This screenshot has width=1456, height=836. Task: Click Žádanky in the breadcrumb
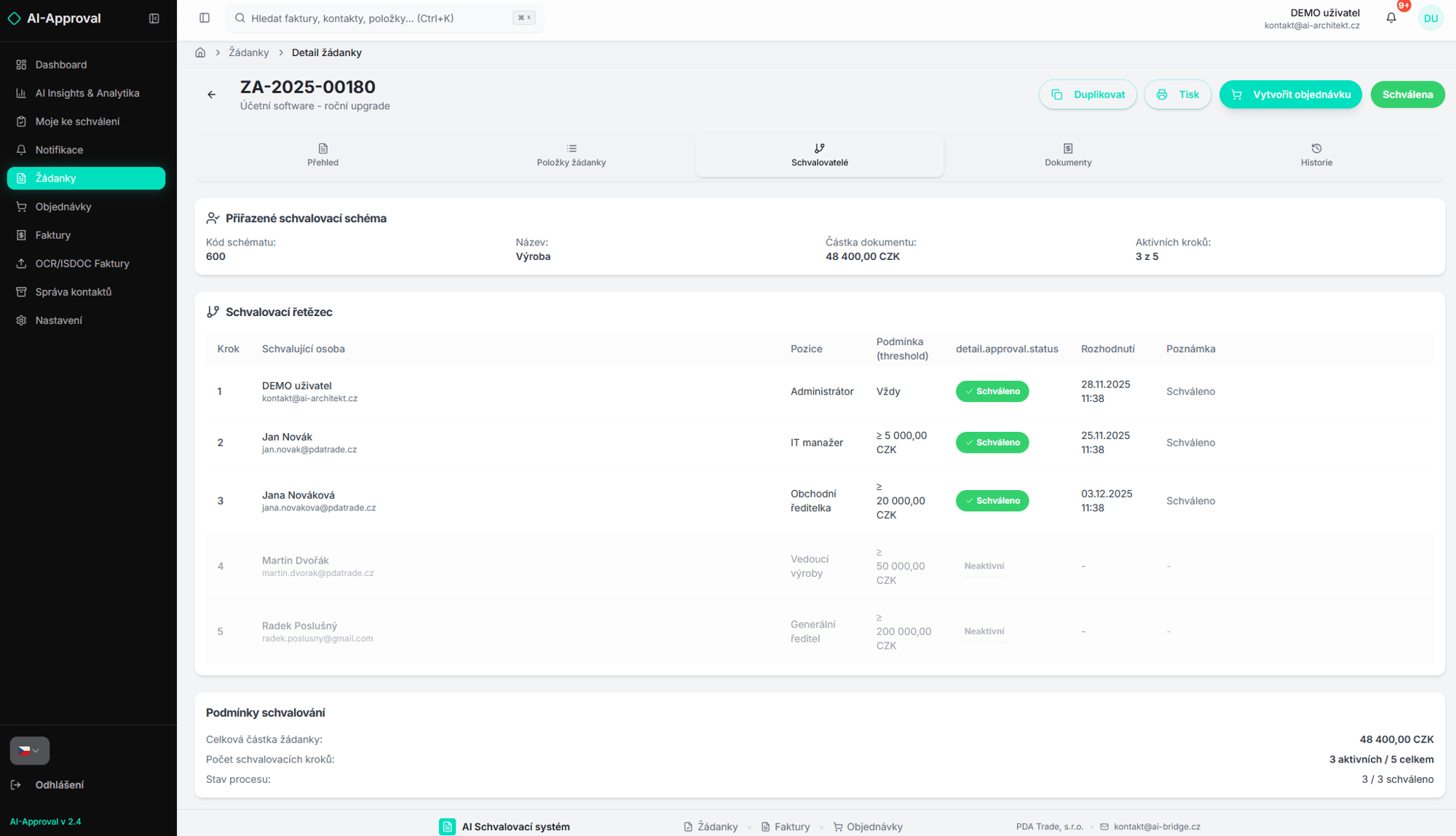248,52
